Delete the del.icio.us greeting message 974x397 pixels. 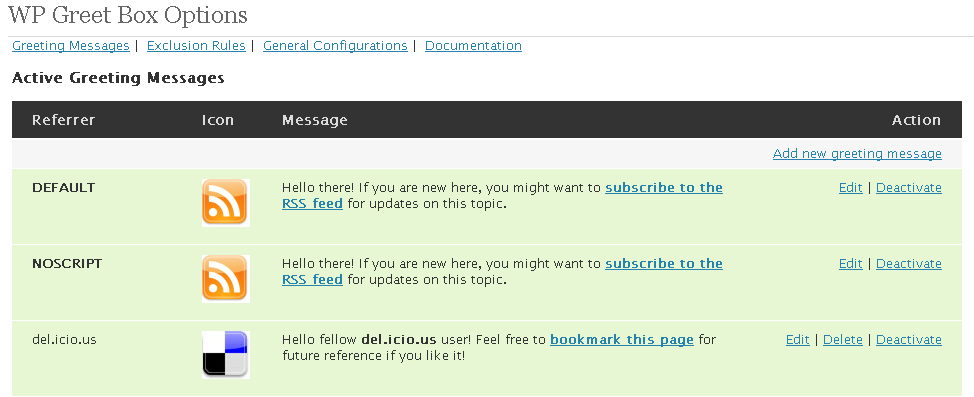tap(843, 340)
